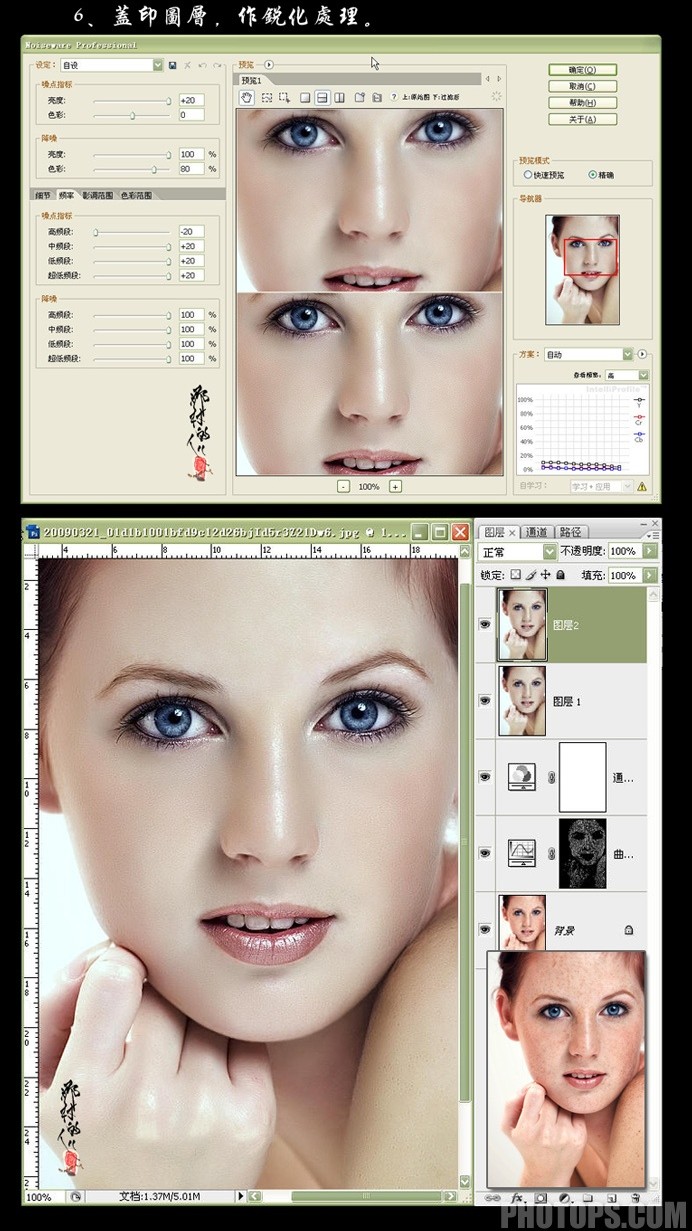This screenshot has height=1231, width=692.
Task: Toggle lock transparent pixels in layers panel
Action: coord(516,575)
